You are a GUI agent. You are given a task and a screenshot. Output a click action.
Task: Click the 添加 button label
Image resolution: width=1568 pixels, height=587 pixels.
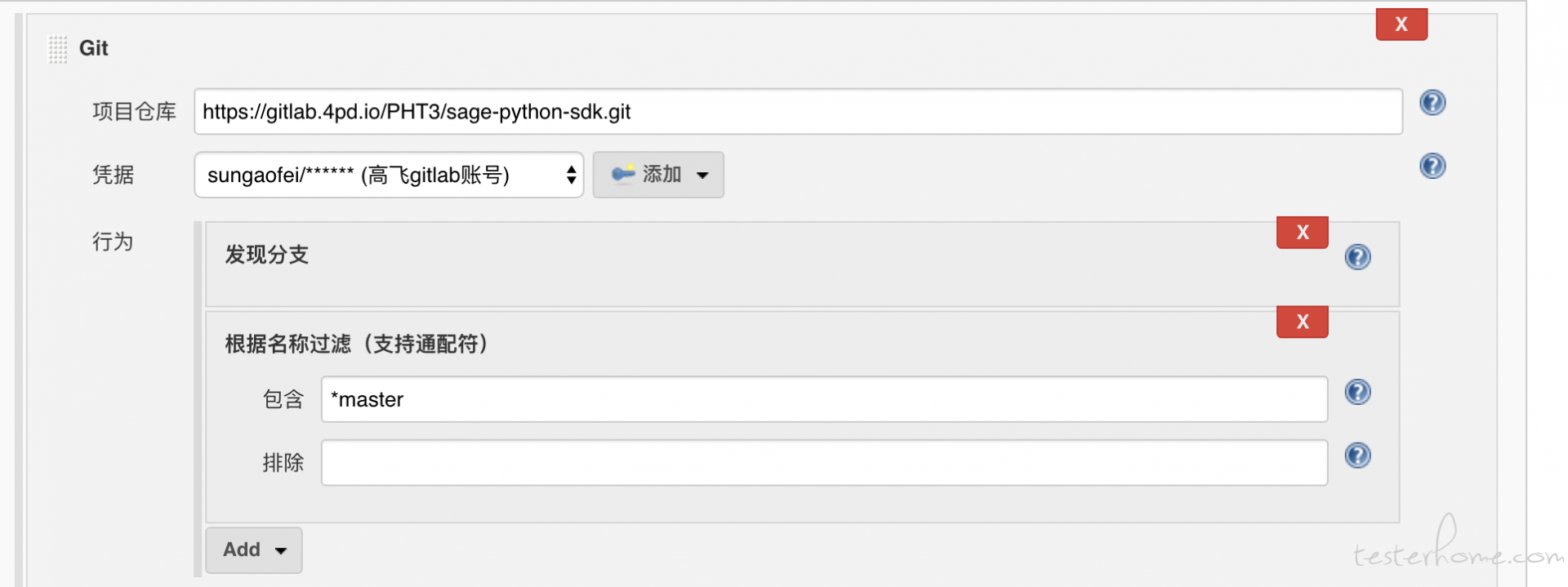[x=662, y=174]
